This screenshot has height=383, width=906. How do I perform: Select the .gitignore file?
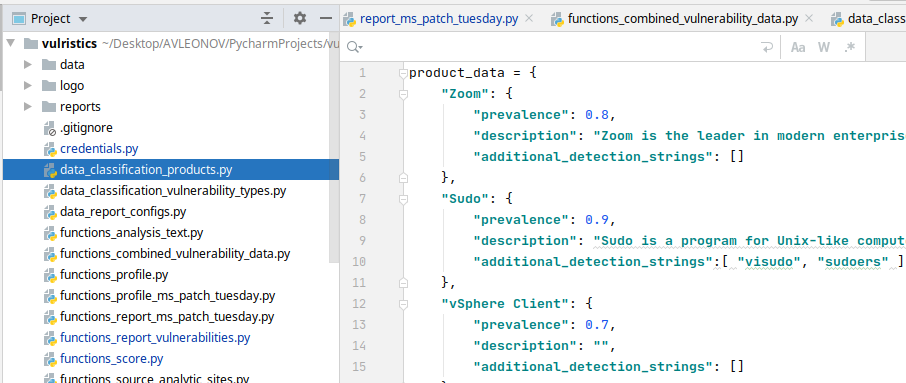(86, 128)
